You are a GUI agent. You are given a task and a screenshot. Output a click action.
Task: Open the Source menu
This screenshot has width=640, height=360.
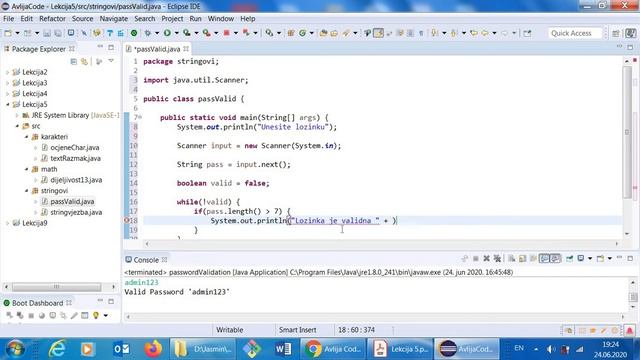click(x=82, y=19)
